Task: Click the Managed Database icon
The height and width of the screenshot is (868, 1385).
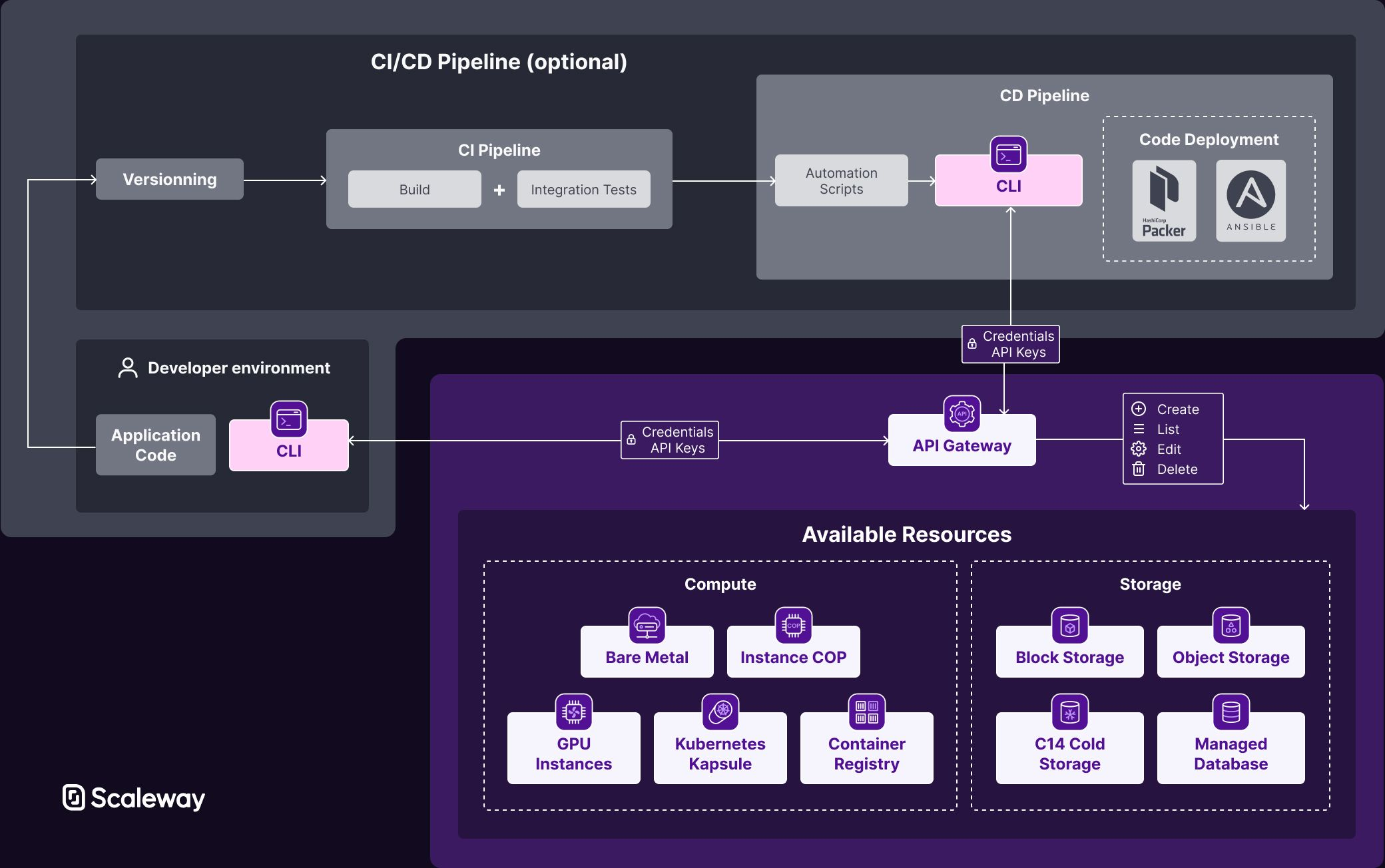Action: coord(1231,712)
